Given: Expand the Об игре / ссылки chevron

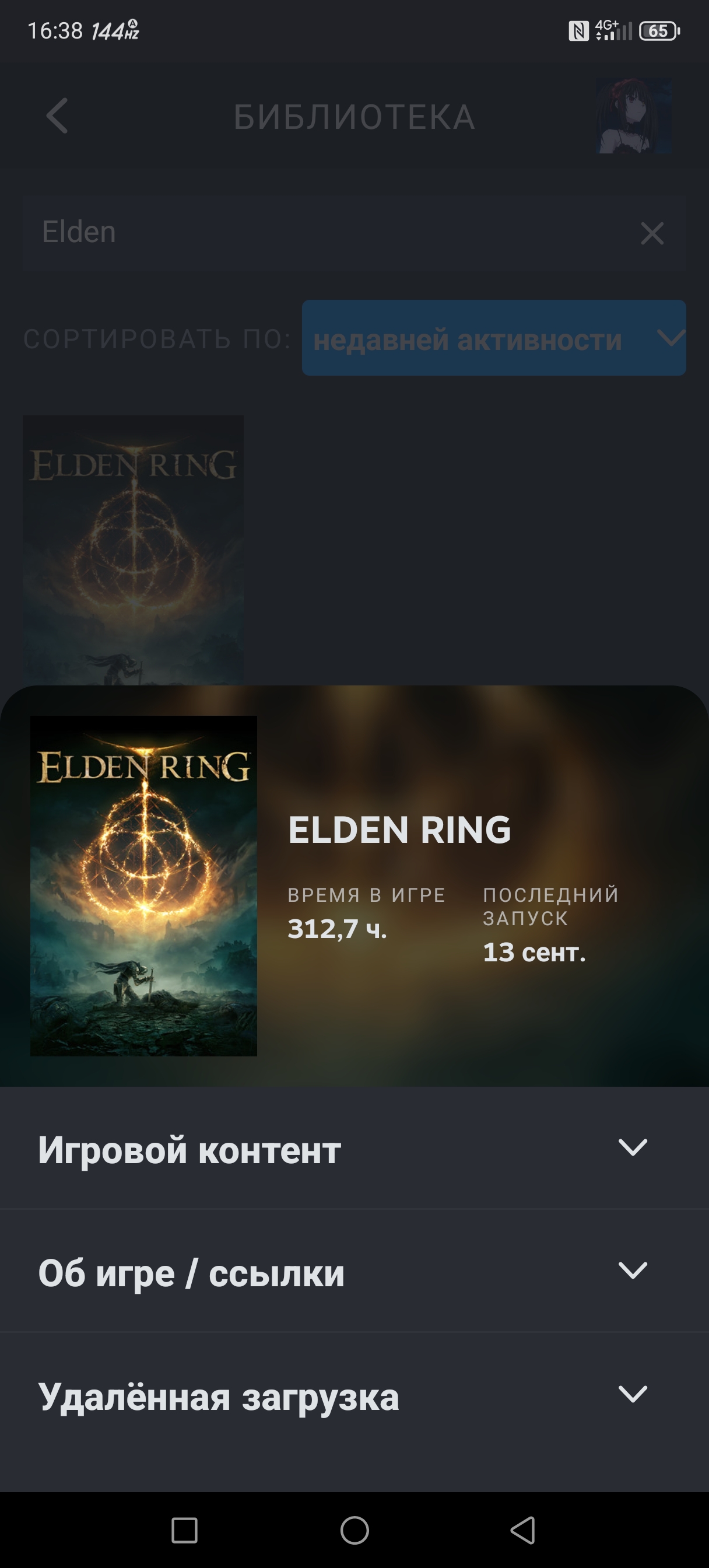Looking at the screenshot, I should 633,1270.
